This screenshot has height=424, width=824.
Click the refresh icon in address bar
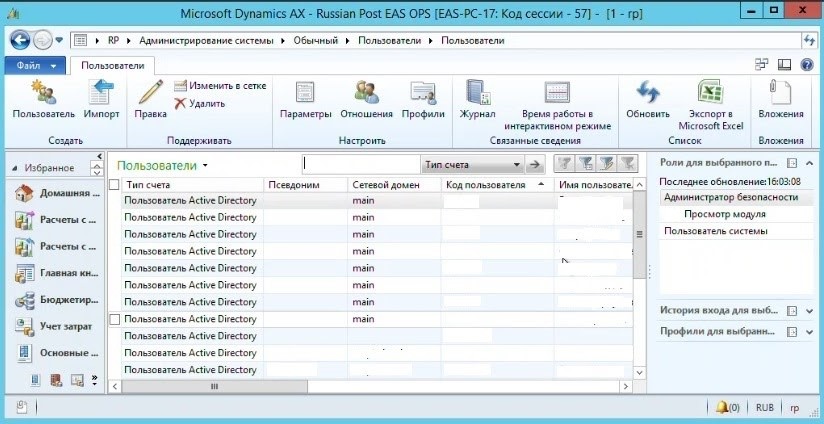point(809,40)
